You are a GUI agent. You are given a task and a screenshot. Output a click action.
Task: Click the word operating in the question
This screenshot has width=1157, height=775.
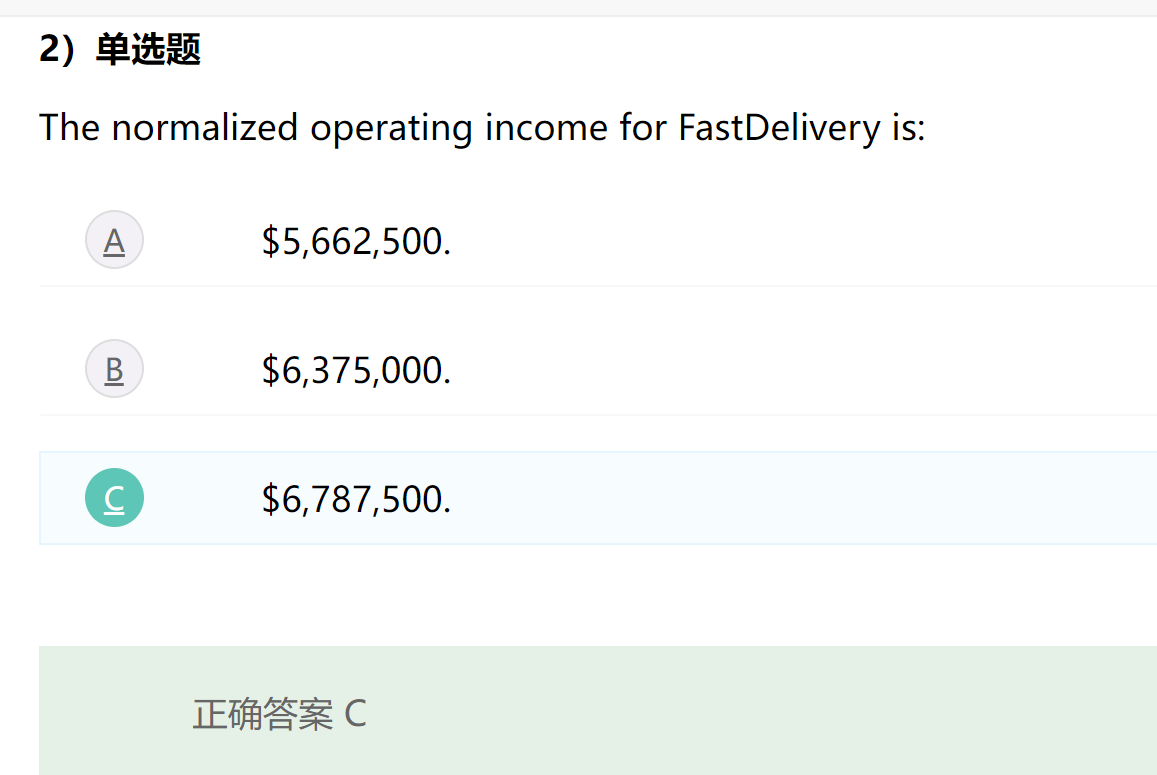click(x=391, y=128)
